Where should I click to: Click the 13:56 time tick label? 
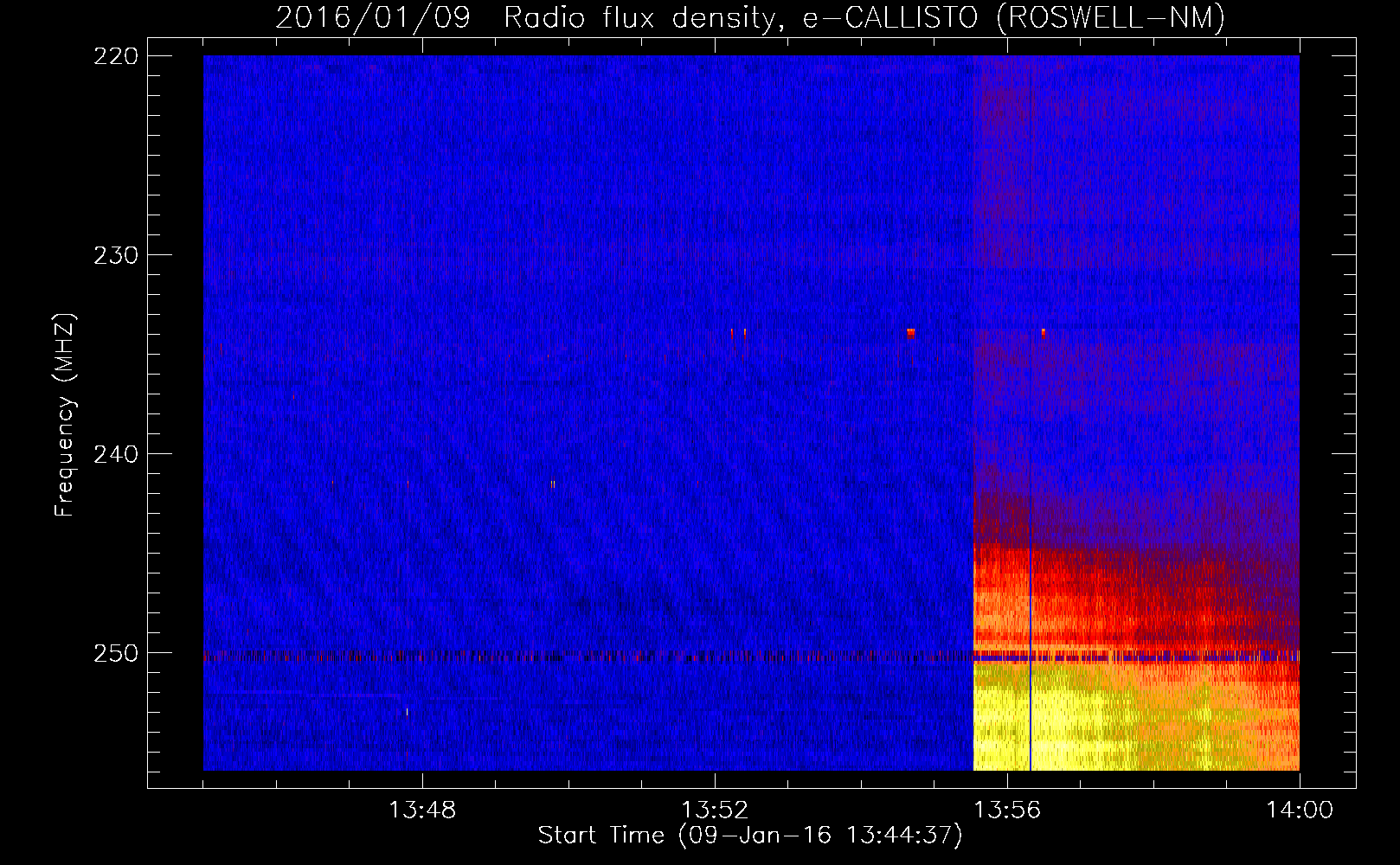pos(1007,810)
